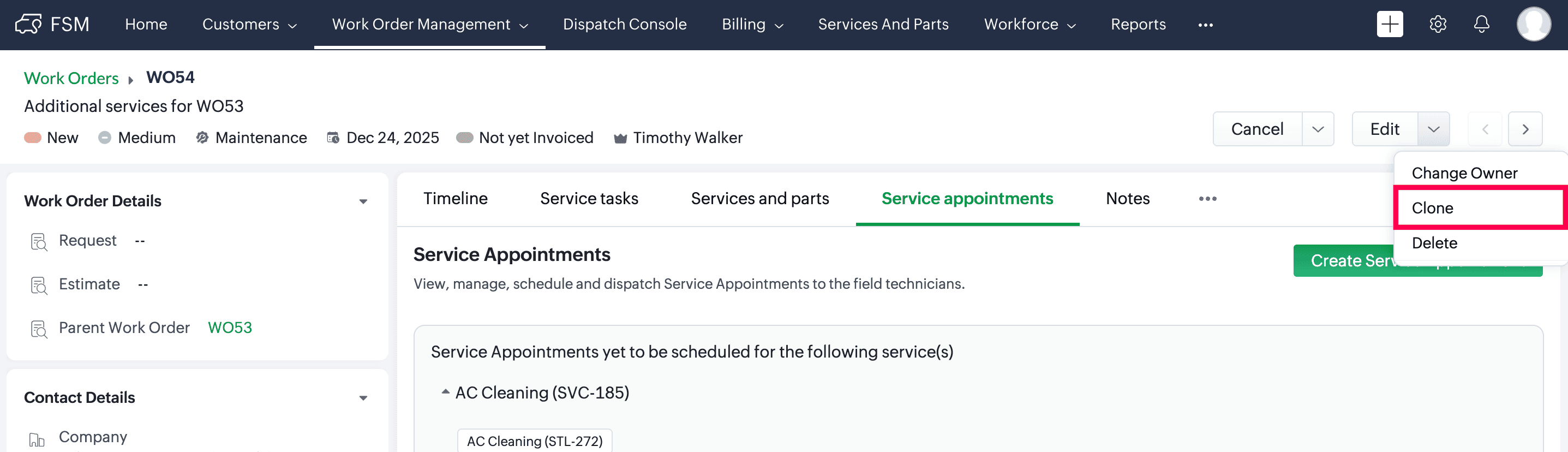Open the quick create plus icon
Image resolution: width=1568 pixels, height=452 pixels.
click(1389, 25)
